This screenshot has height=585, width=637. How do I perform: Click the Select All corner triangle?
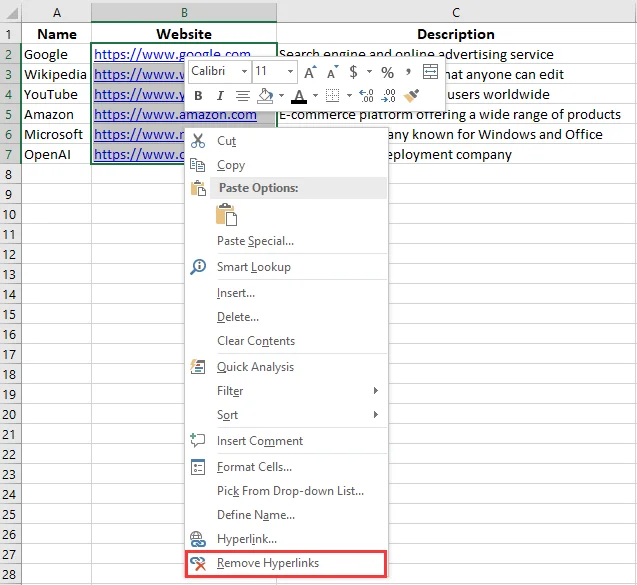(12, 13)
